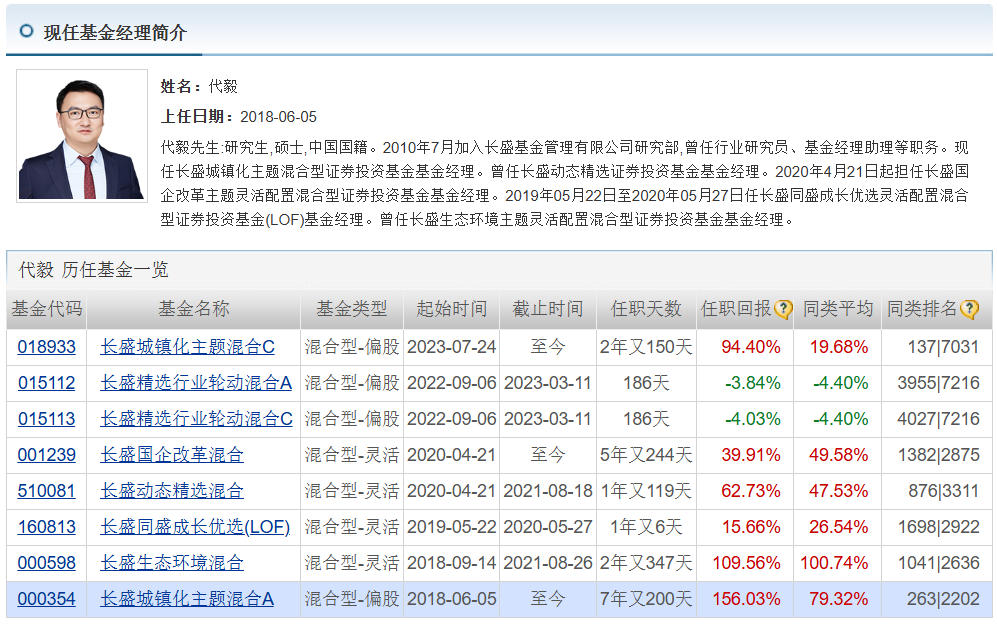
Task: Click the end date 2020-05-27
Action: point(547,527)
